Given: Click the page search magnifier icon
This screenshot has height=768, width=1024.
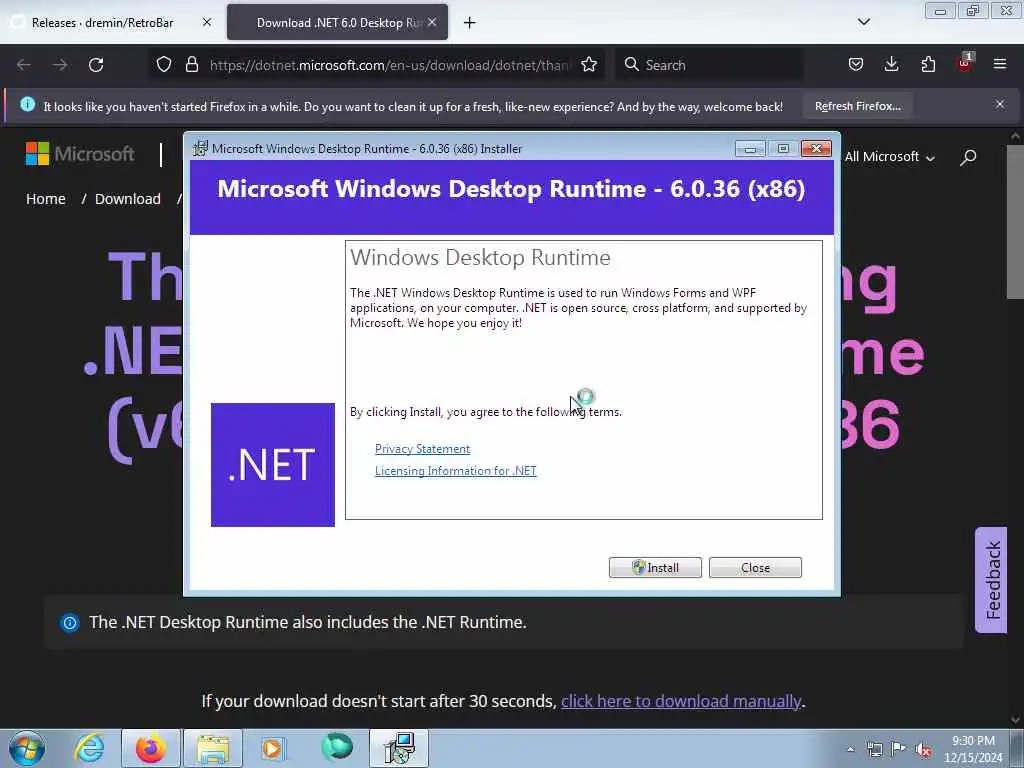Looking at the screenshot, I should point(968,157).
